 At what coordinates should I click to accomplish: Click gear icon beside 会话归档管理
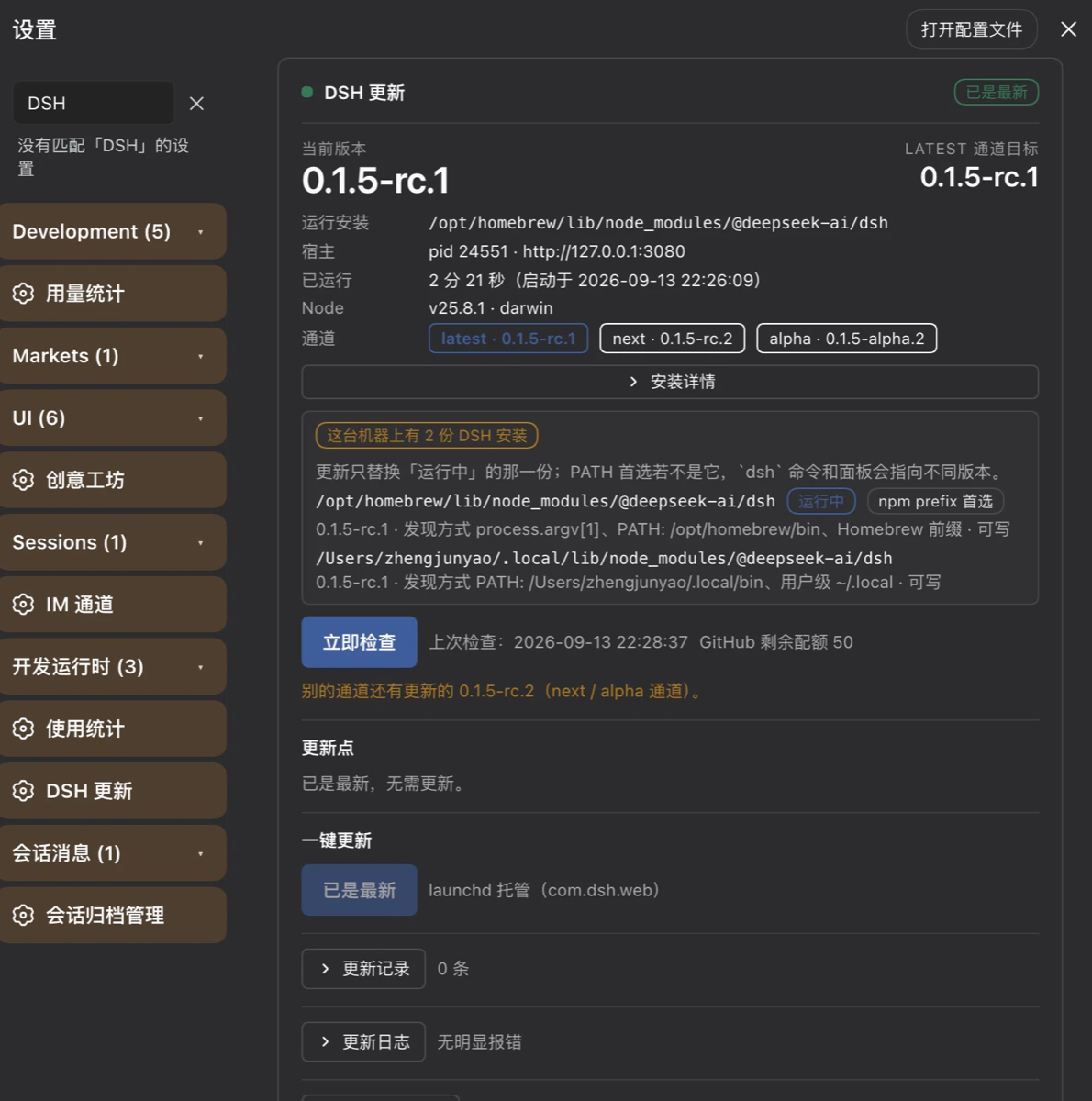tap(23, 915)
